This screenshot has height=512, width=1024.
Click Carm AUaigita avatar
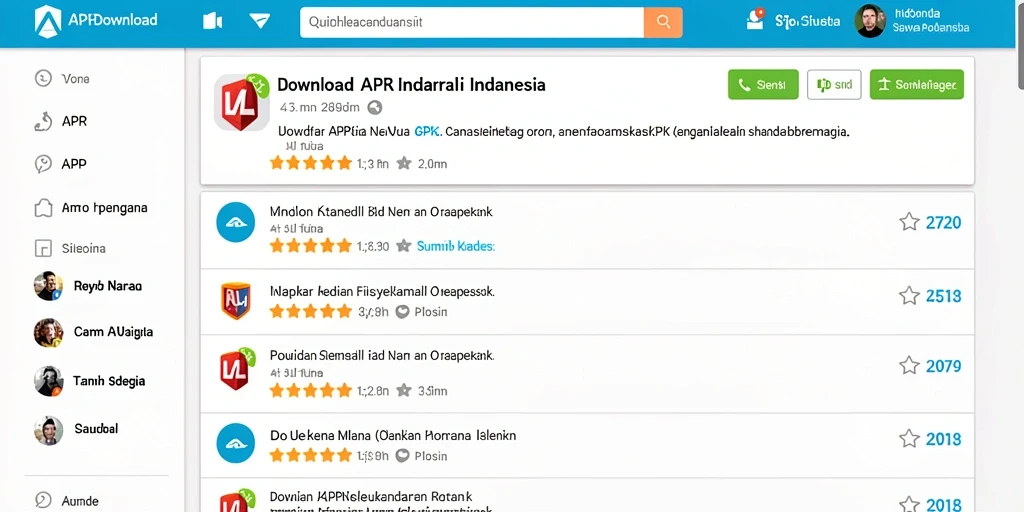click(x=48, y=333)
